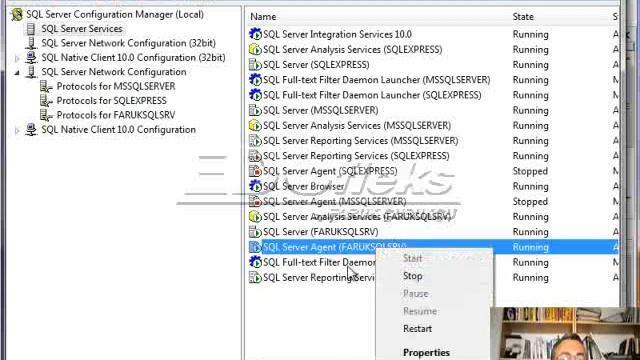Open Properties from the context menu
The height and width of the screenshot is (360, 640).
(x=426, y=353)
